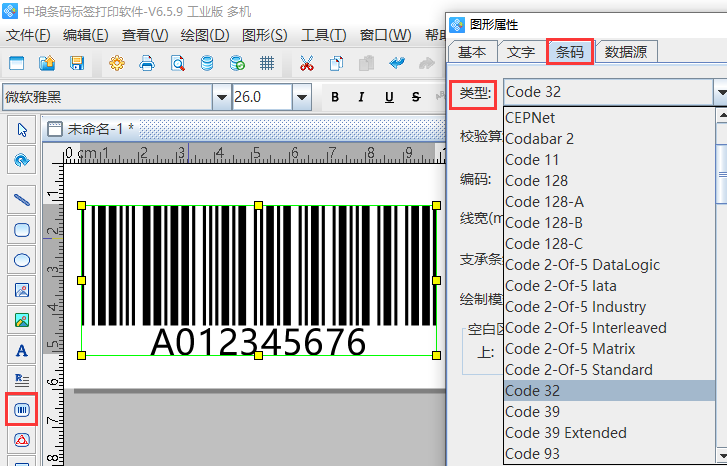Choose Code 128-A from the type list
727x466 pixels.
click(610, 202)
